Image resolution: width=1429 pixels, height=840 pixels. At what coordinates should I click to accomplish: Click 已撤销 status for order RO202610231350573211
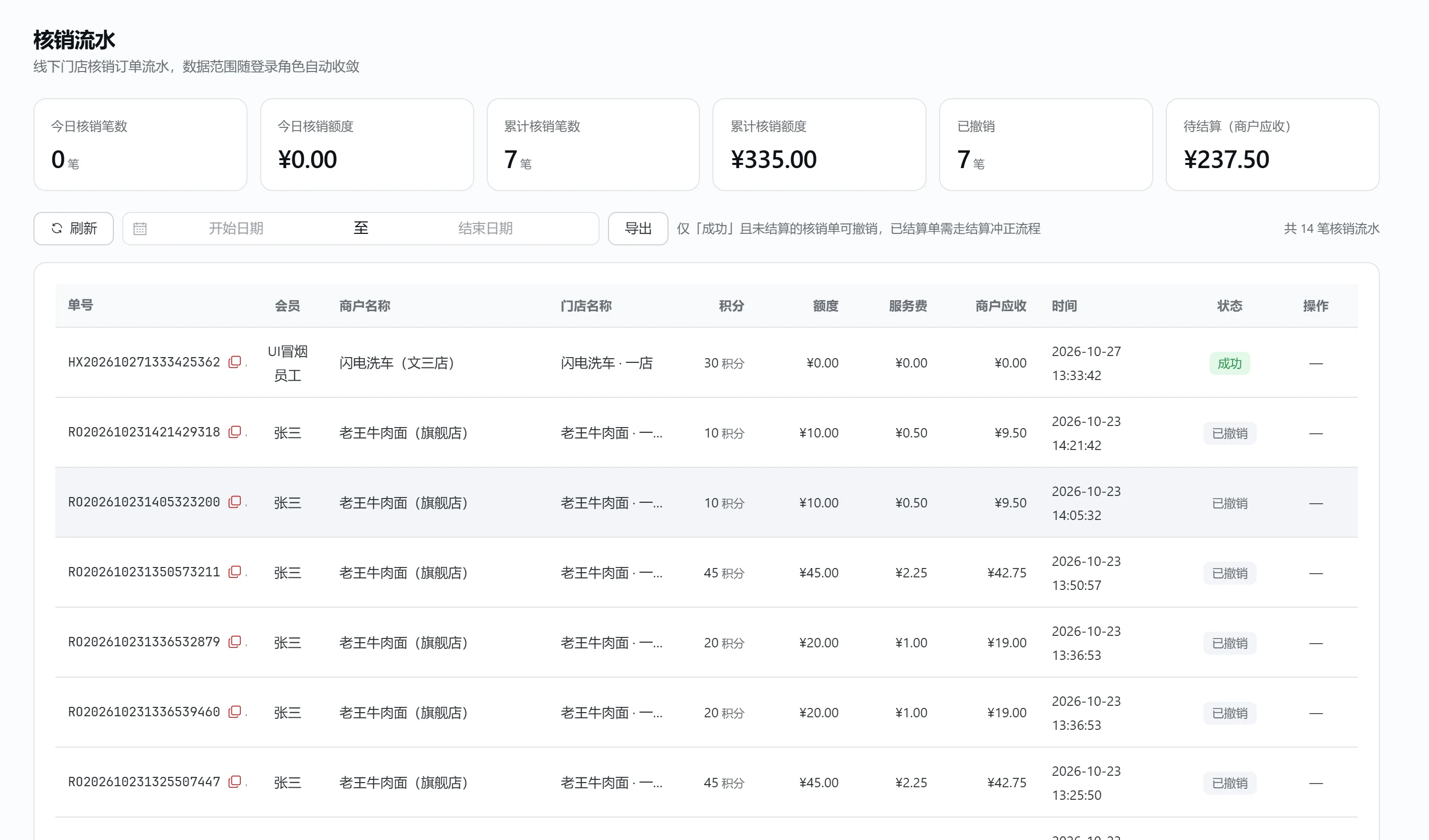click(1229, 573)
